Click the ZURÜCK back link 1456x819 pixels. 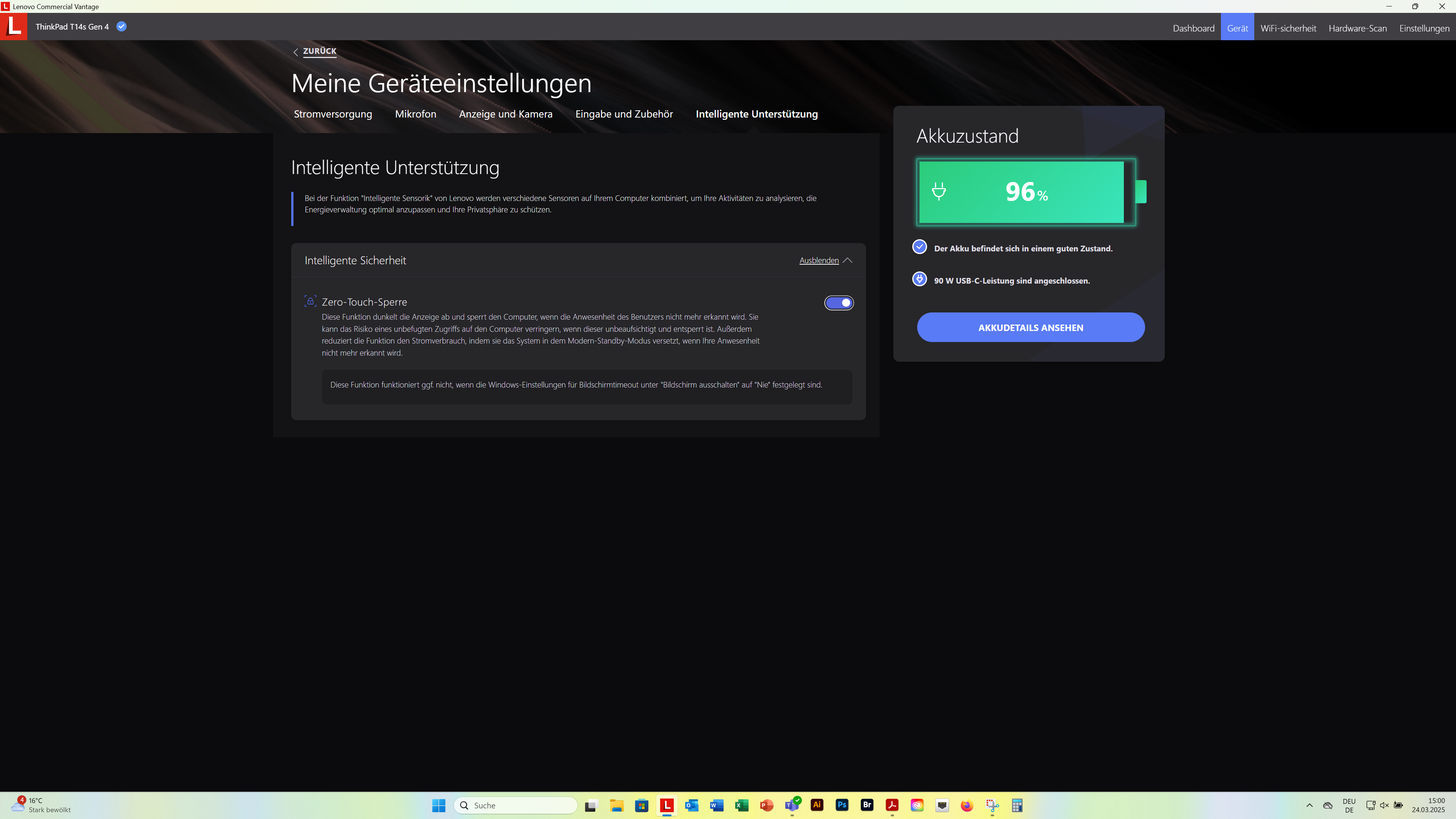[319, 51]
